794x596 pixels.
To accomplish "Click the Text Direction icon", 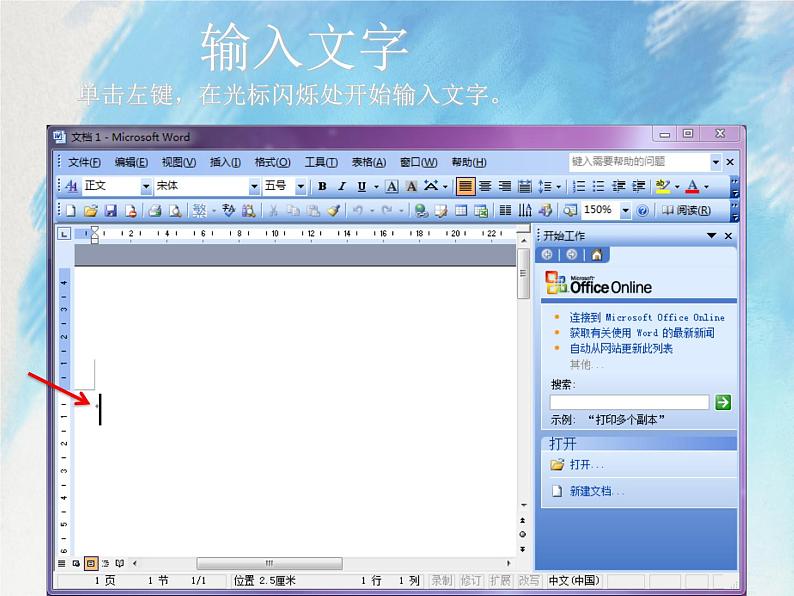I will click(x=525, y=210).
